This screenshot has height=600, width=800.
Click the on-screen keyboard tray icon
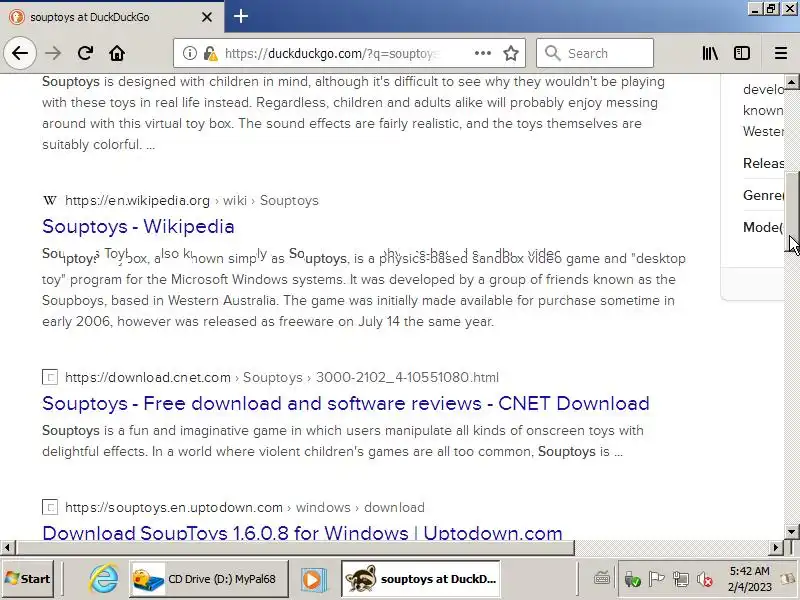602,579
